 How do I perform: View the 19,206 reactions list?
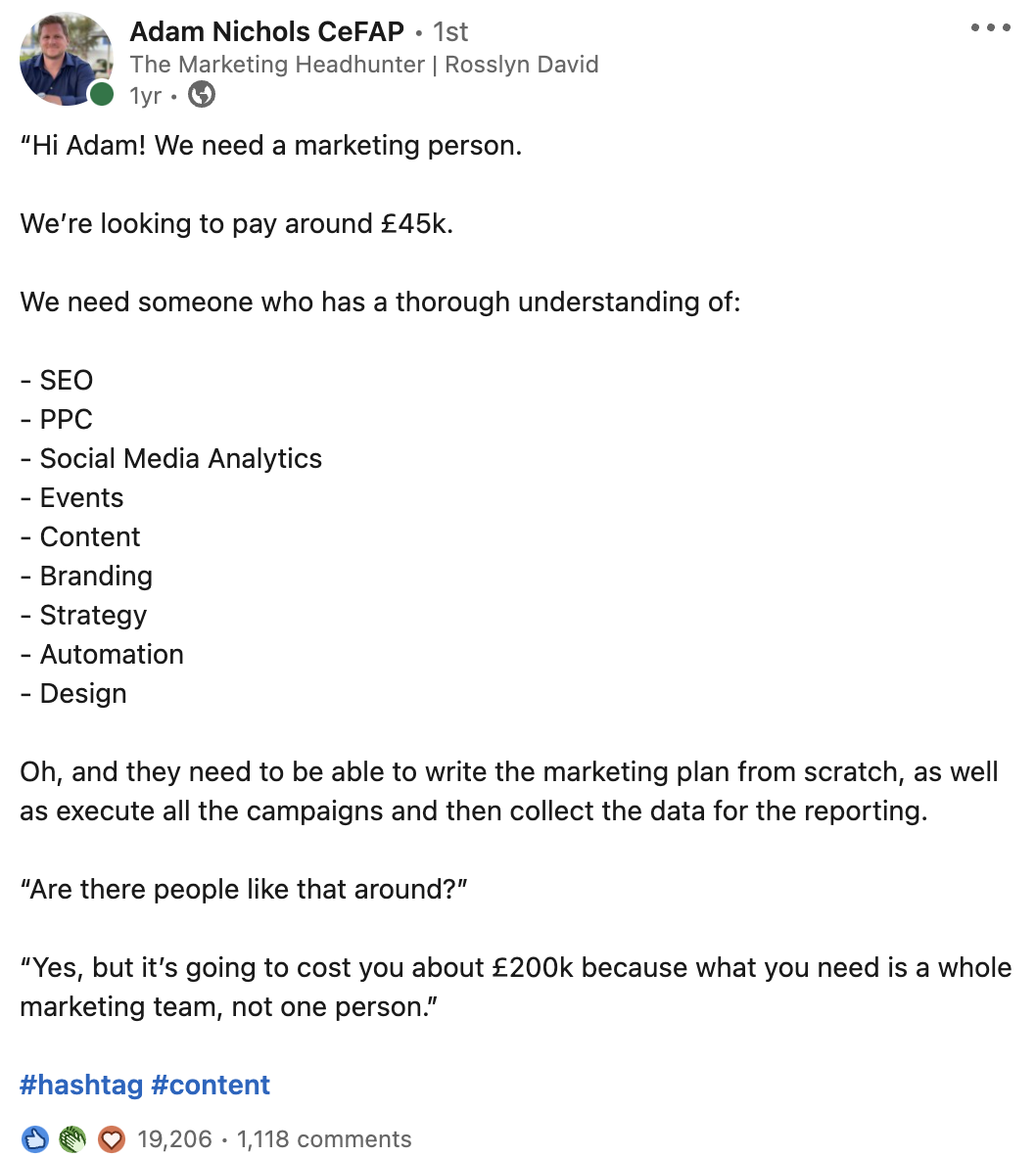[x=174, y=1139]
